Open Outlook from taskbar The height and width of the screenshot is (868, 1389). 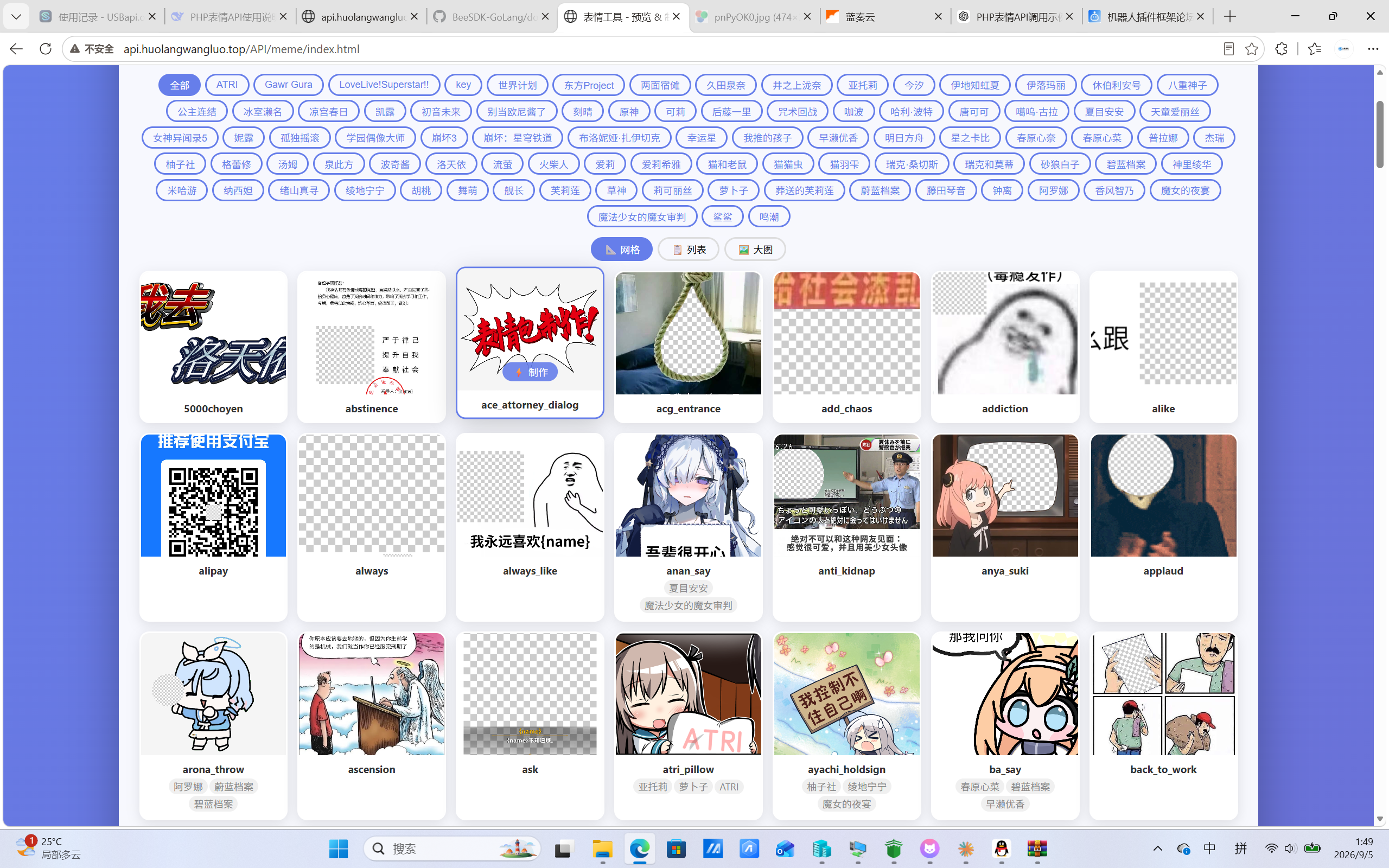[785, 848]
